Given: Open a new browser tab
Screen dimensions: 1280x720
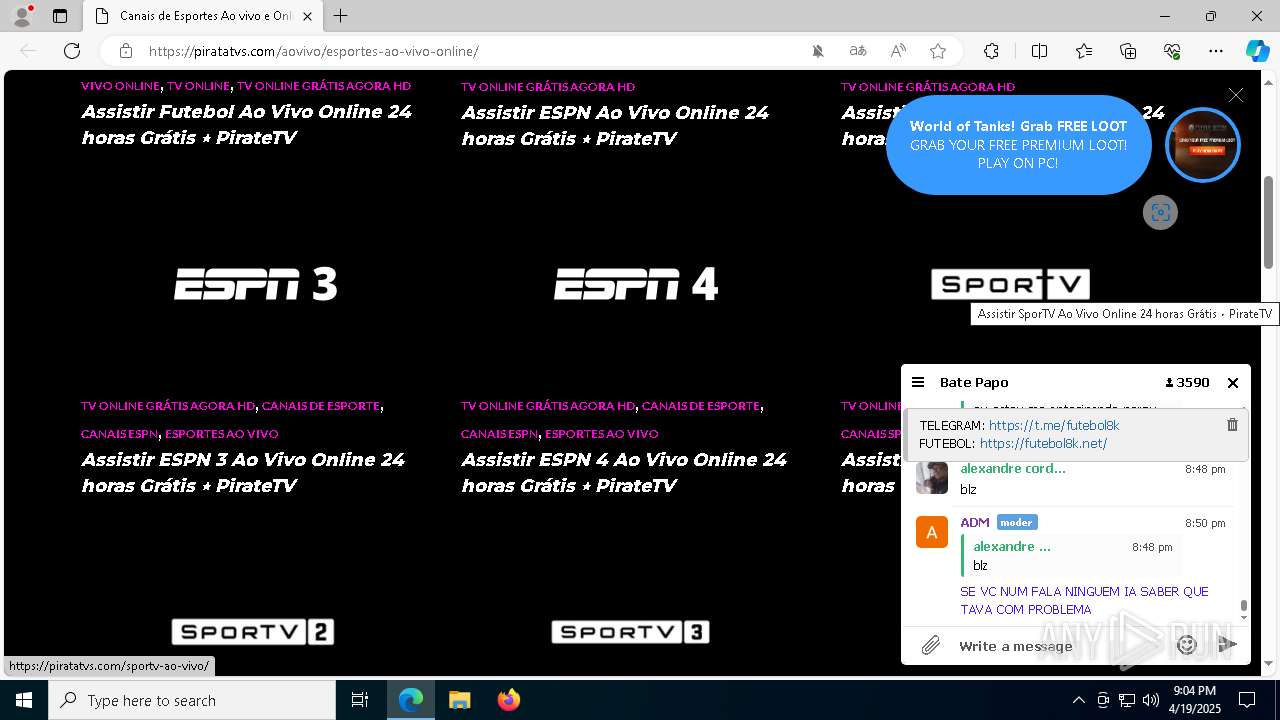Looking at the screenshot, I should (x=341, y=16).
